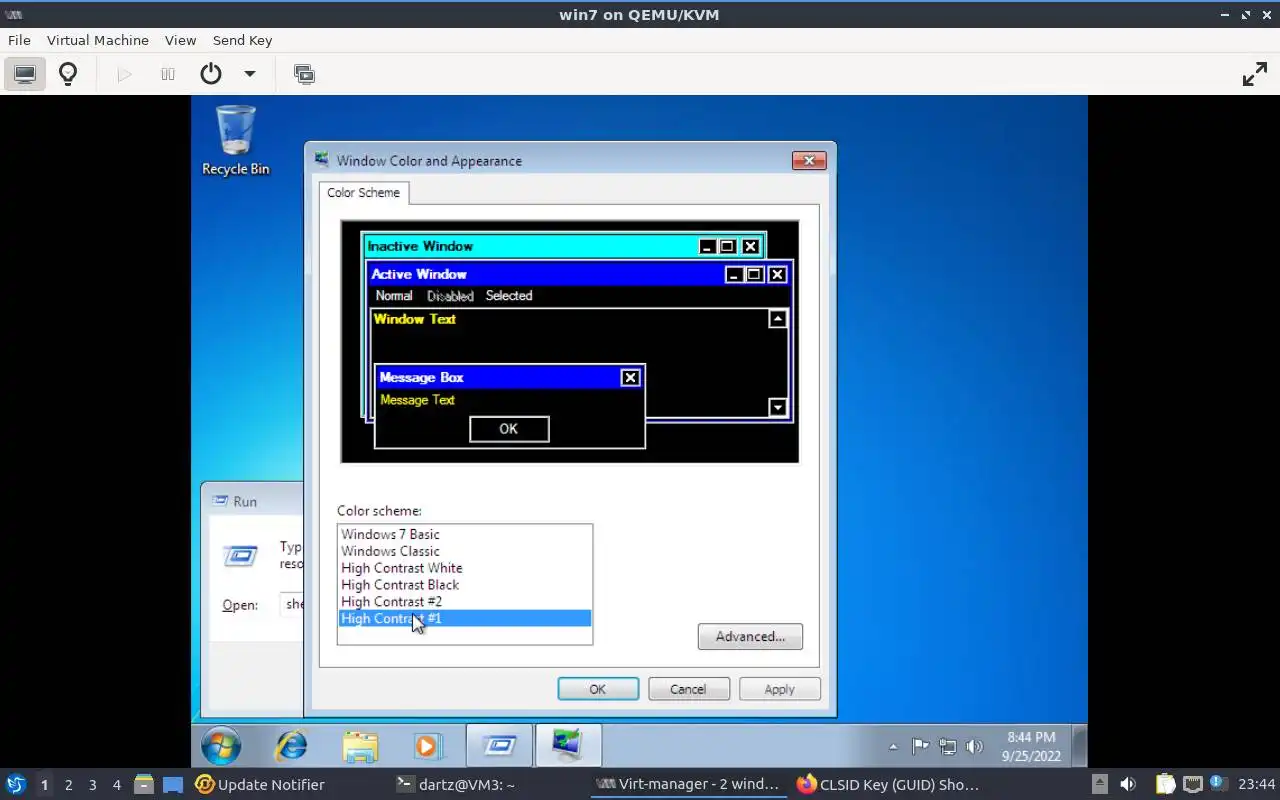Image resolution: width=1280 pixels, height=800 pixels.
Task: Open the host file manager panel icon
Action: [x=144, y=785]
